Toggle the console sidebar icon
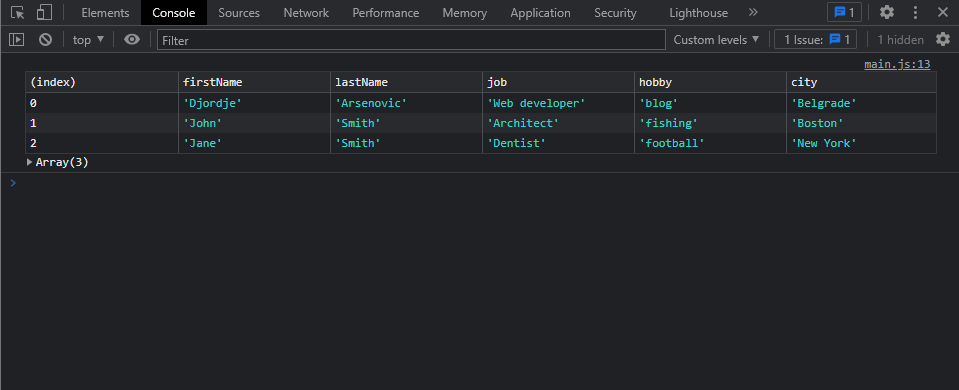 click(17, 40)
